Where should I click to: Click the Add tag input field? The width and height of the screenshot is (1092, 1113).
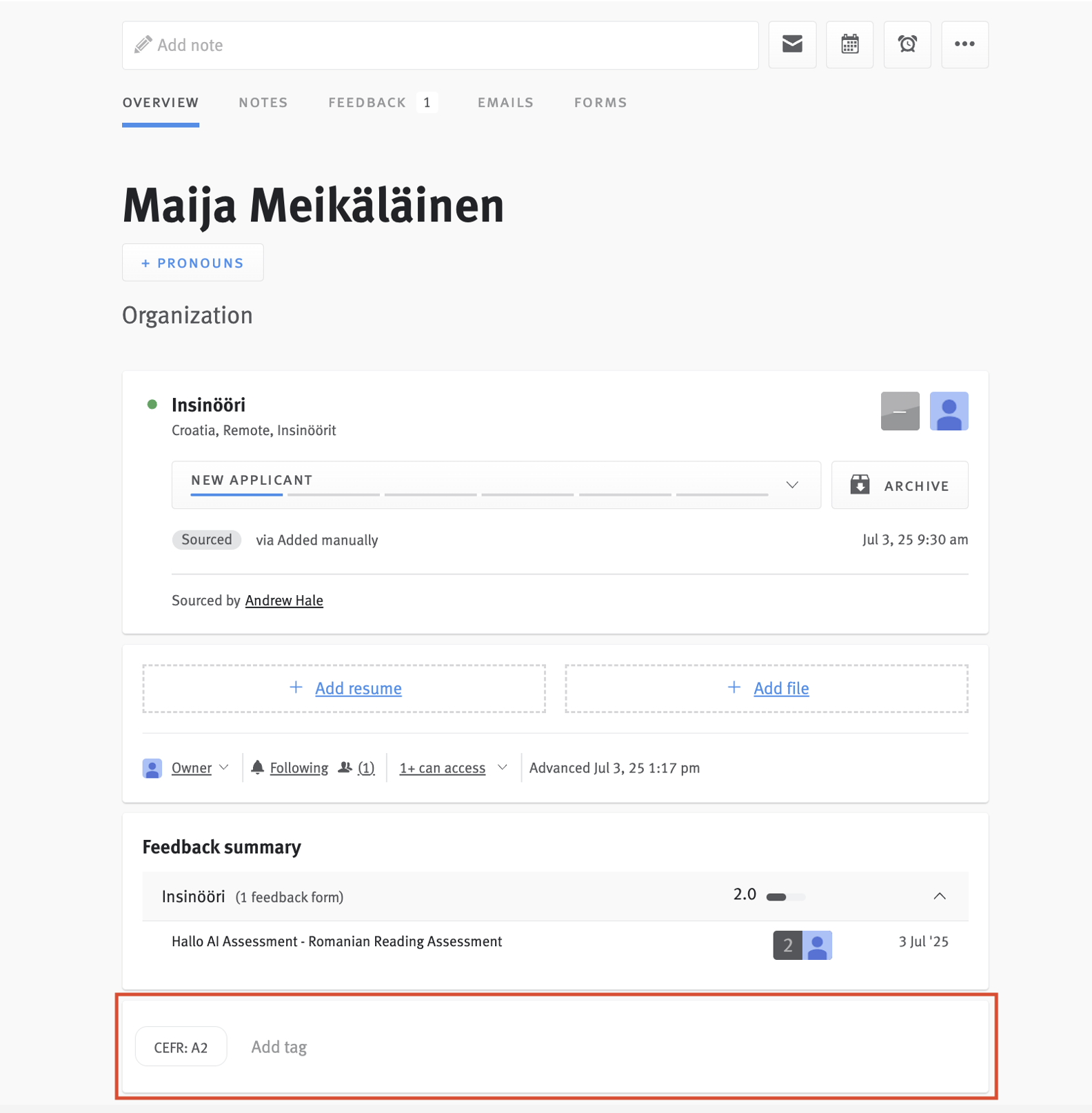tap(279, 1047)
